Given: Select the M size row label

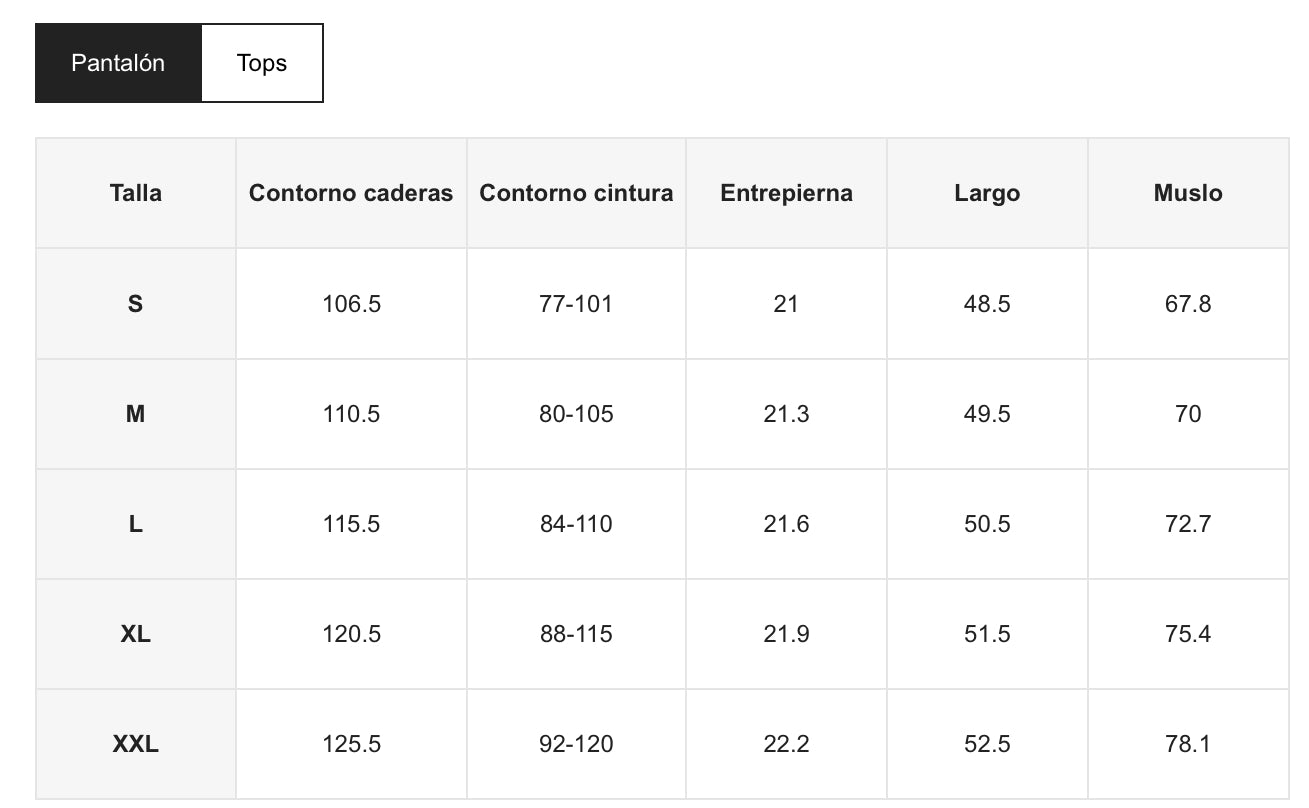Looking at the screenshot, I should tap(136, 414).
